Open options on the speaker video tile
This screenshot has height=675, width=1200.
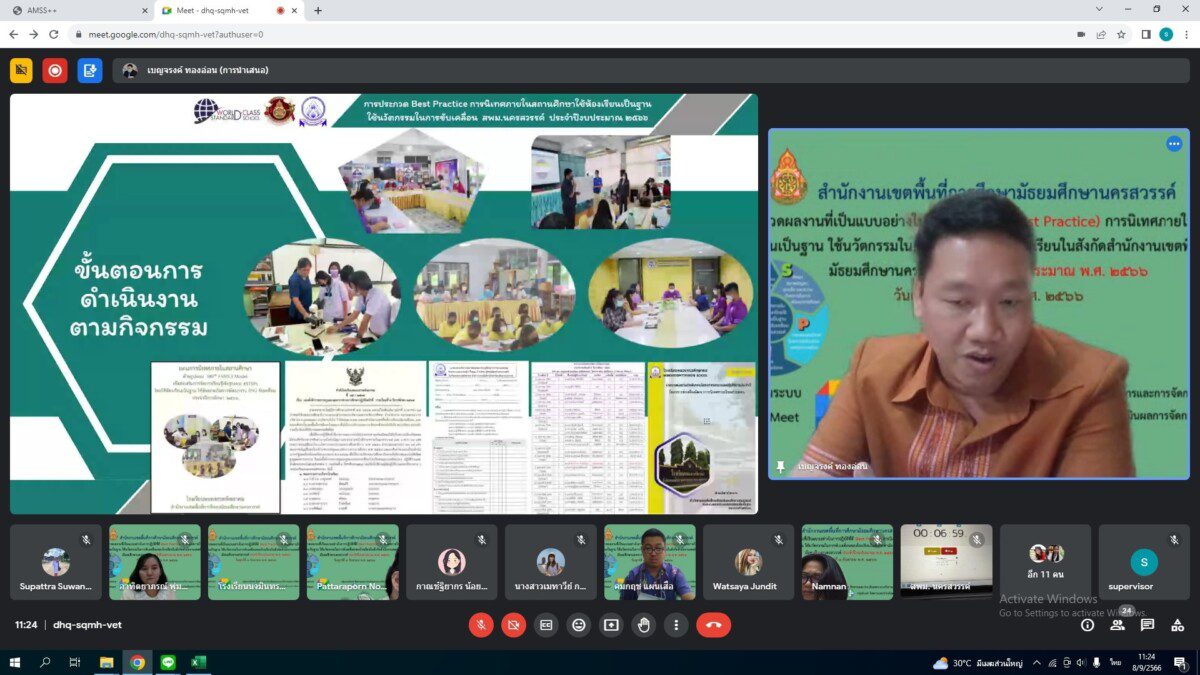tap(1174, 144)
